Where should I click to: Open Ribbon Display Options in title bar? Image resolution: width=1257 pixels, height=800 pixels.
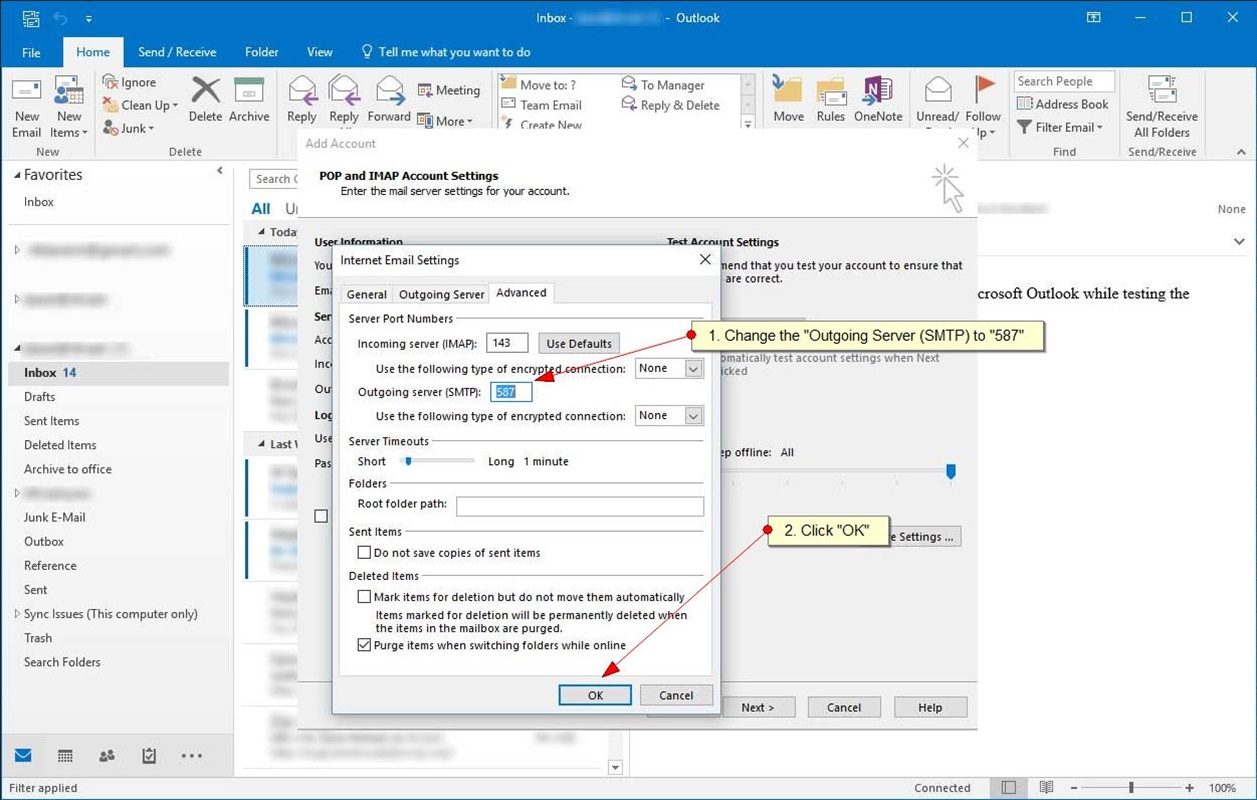click(1095, 18)
